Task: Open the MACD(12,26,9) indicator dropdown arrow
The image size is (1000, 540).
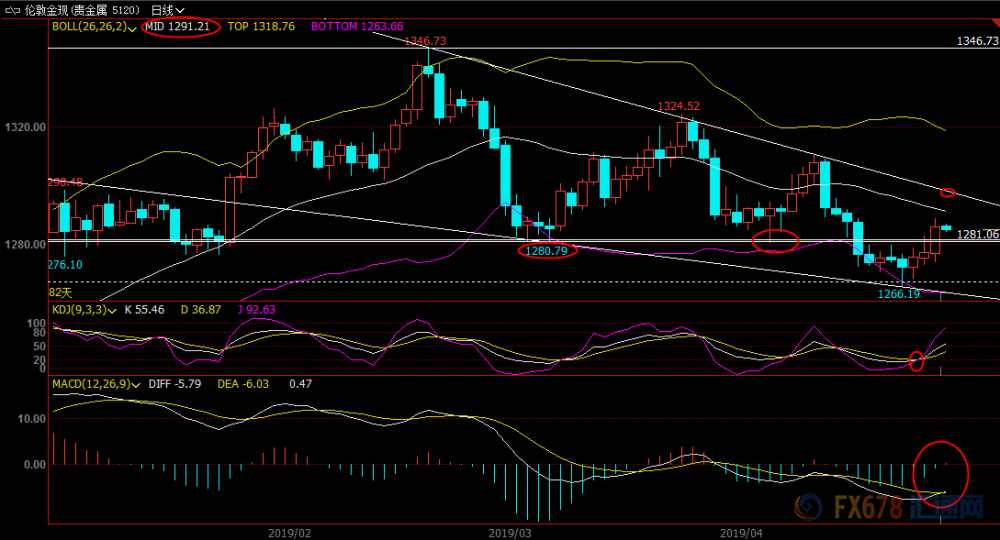Action: click(135, 384)
